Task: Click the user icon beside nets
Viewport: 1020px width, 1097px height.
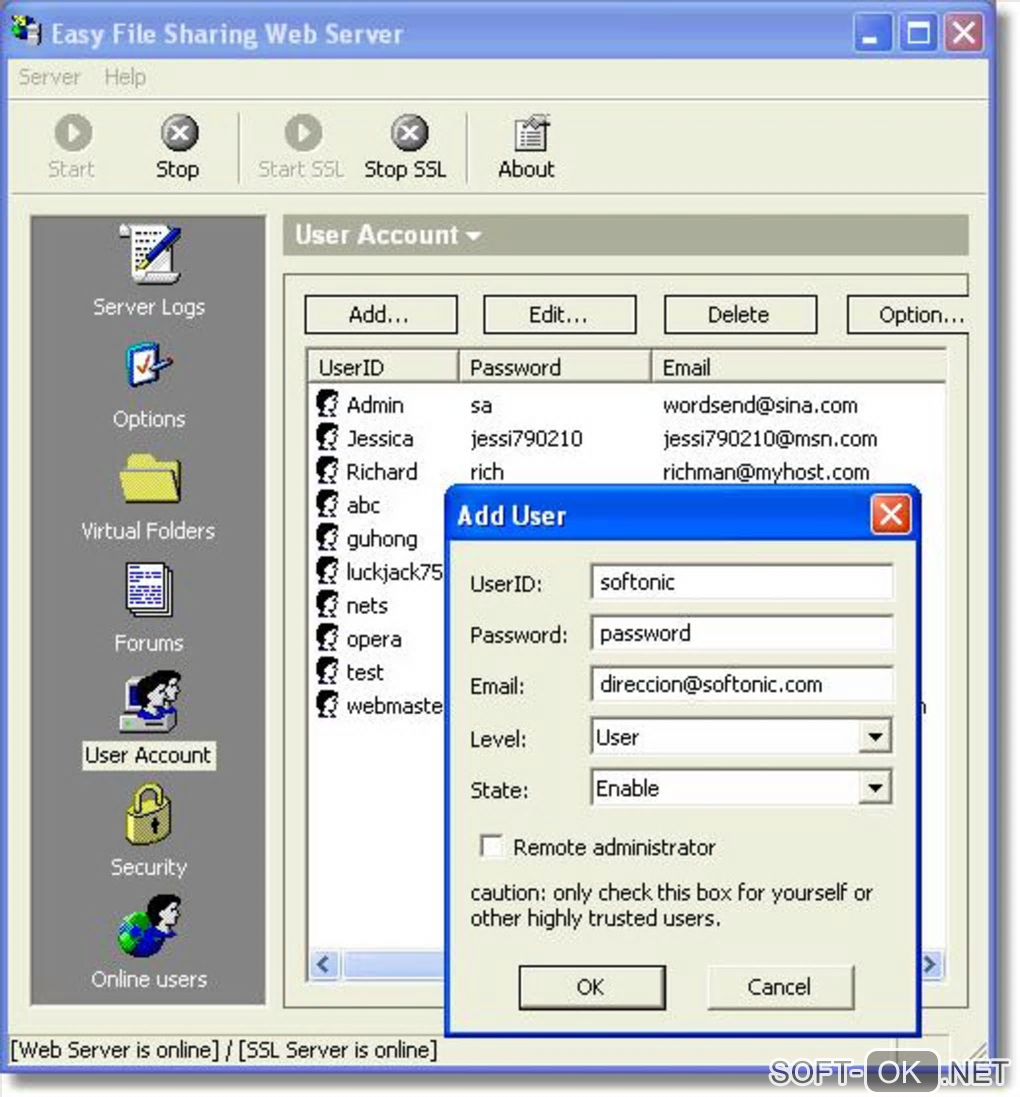Action: (x=327, y=604)
